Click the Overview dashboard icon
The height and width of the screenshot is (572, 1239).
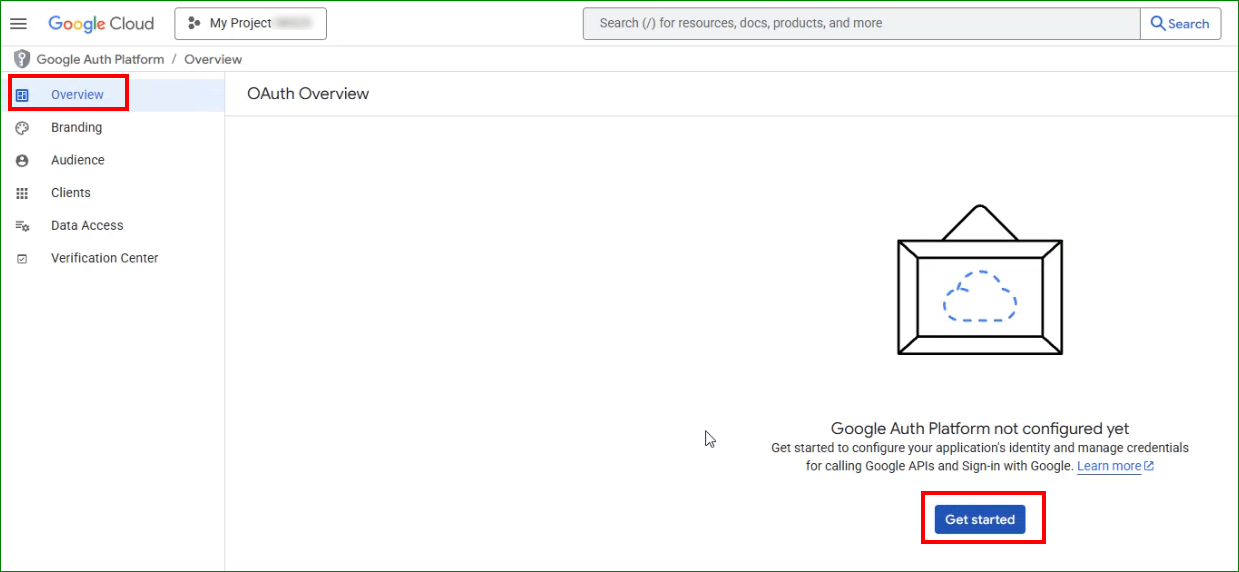(22, 95)
